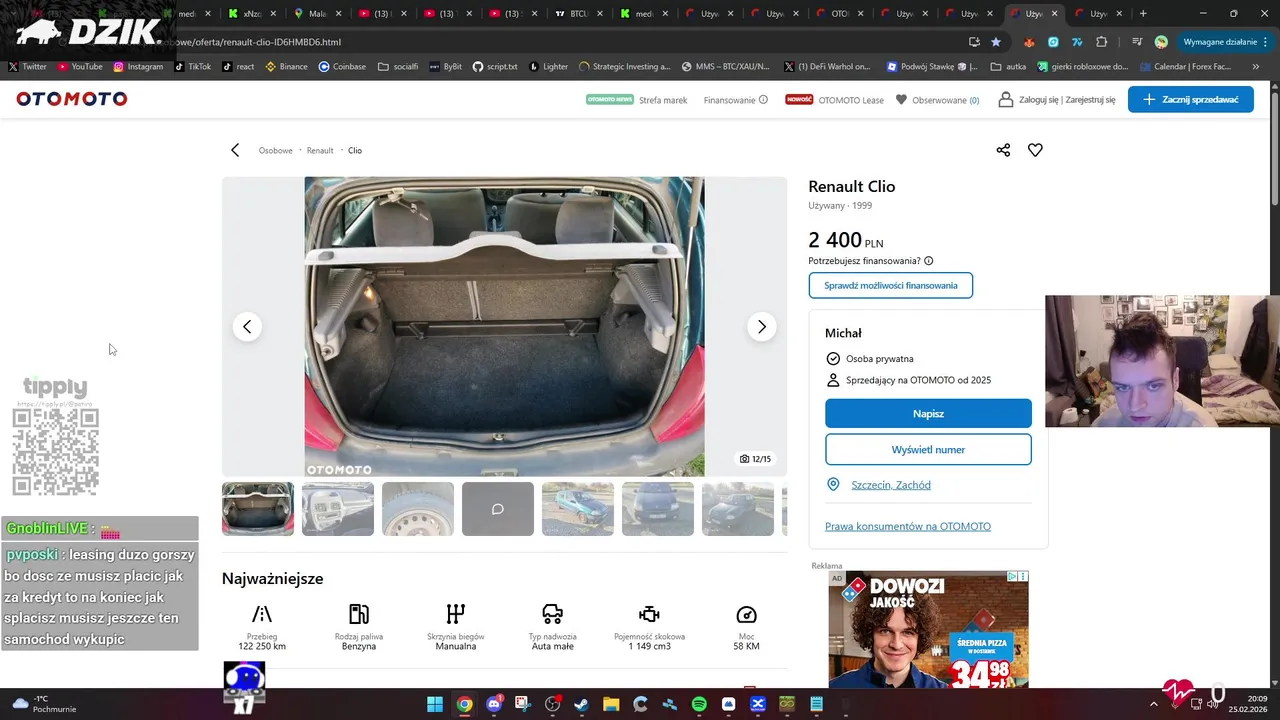Viewport: 1280px width, 720px height.
Task: Click the info icon next to Finansowanie
Action: [763, 99]
